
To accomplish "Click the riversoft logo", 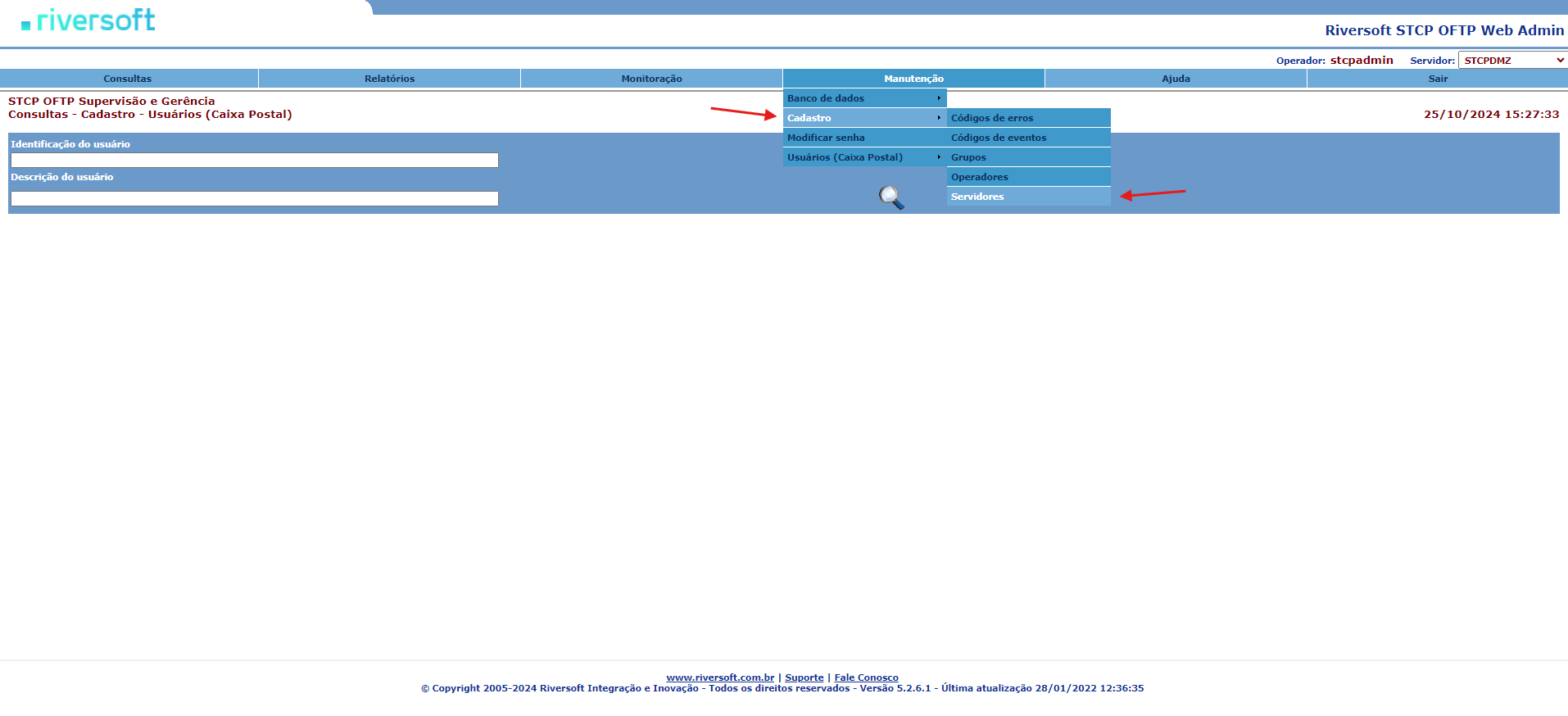I will 88,20.
